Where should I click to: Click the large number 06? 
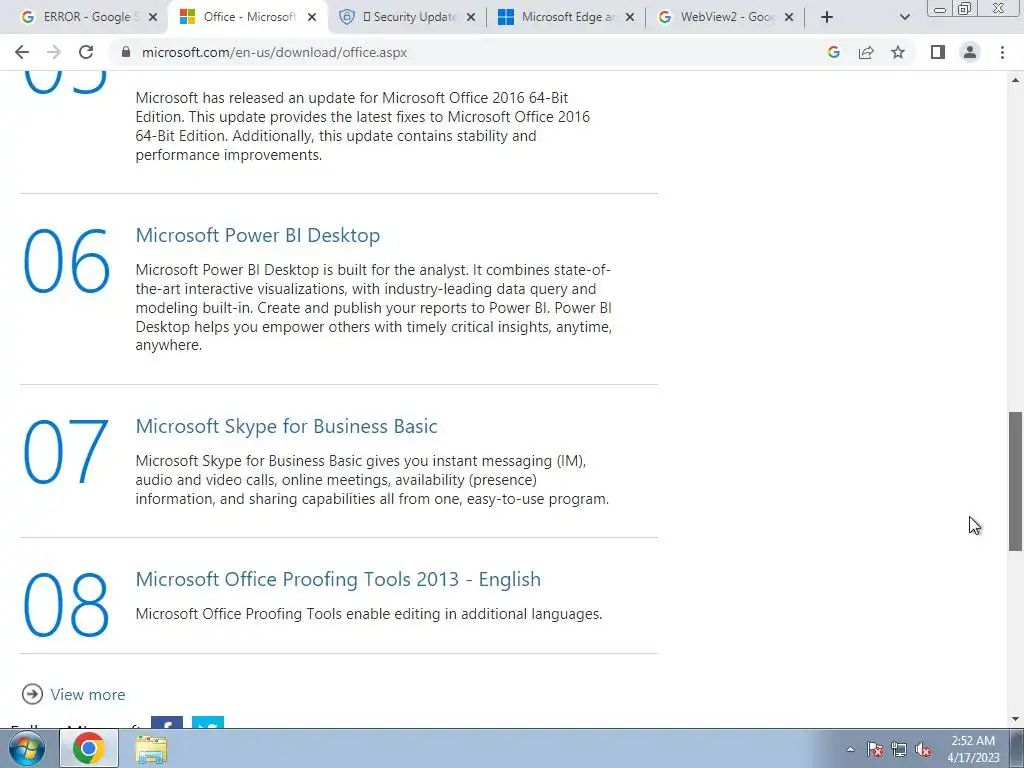66,261
